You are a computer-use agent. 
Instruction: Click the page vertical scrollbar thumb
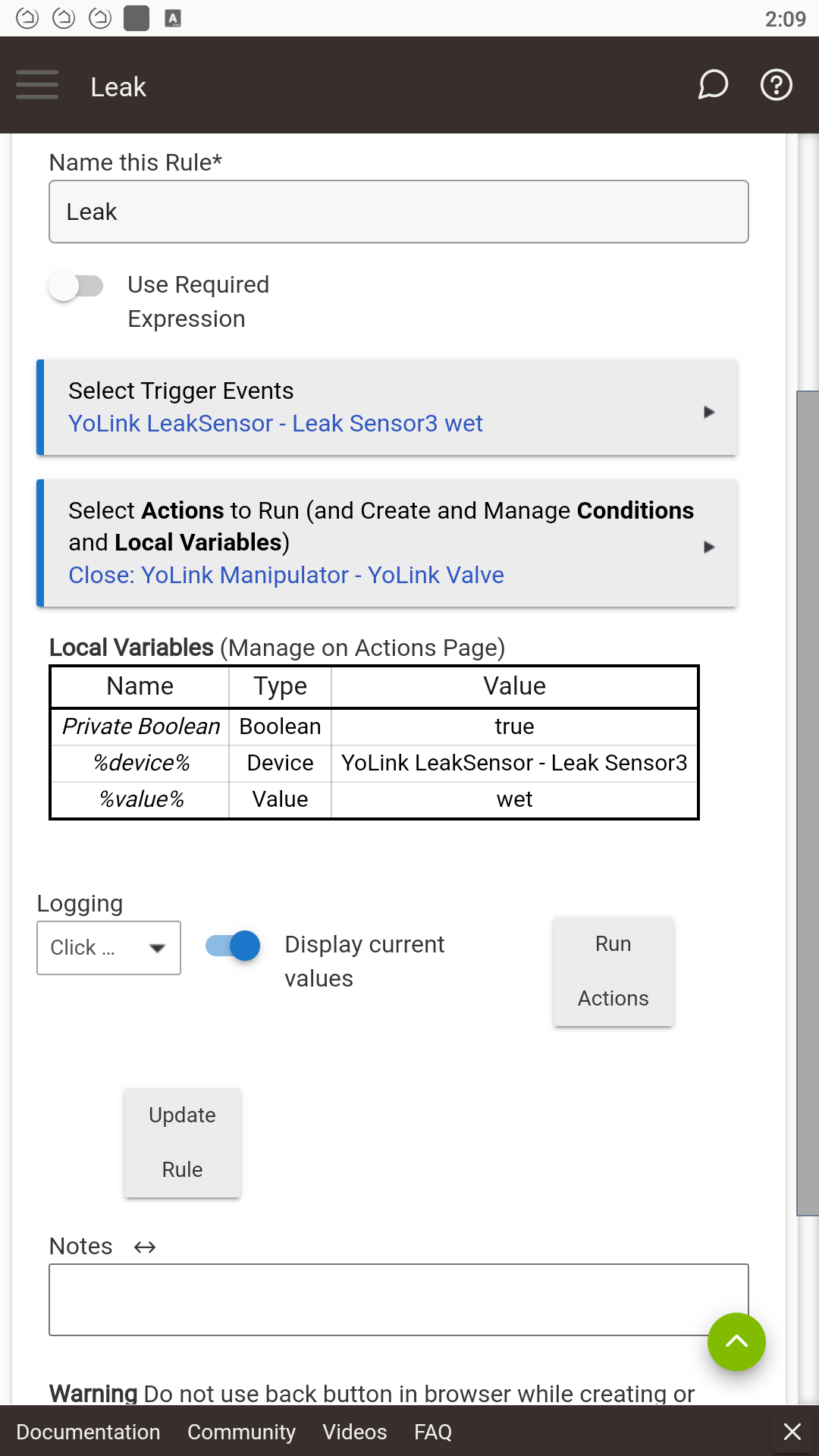(808, 804)
